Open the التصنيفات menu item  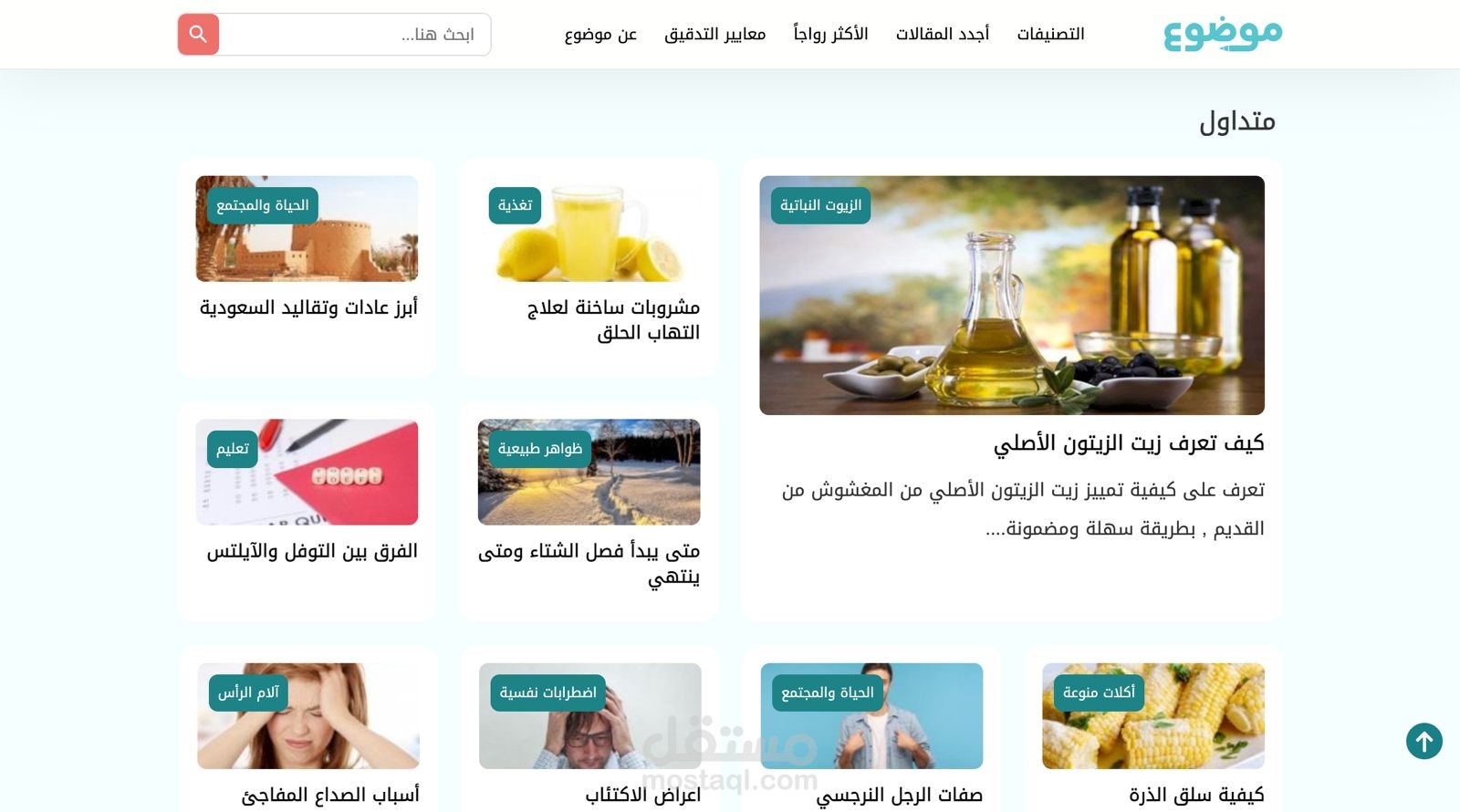tap(1050, 35)
